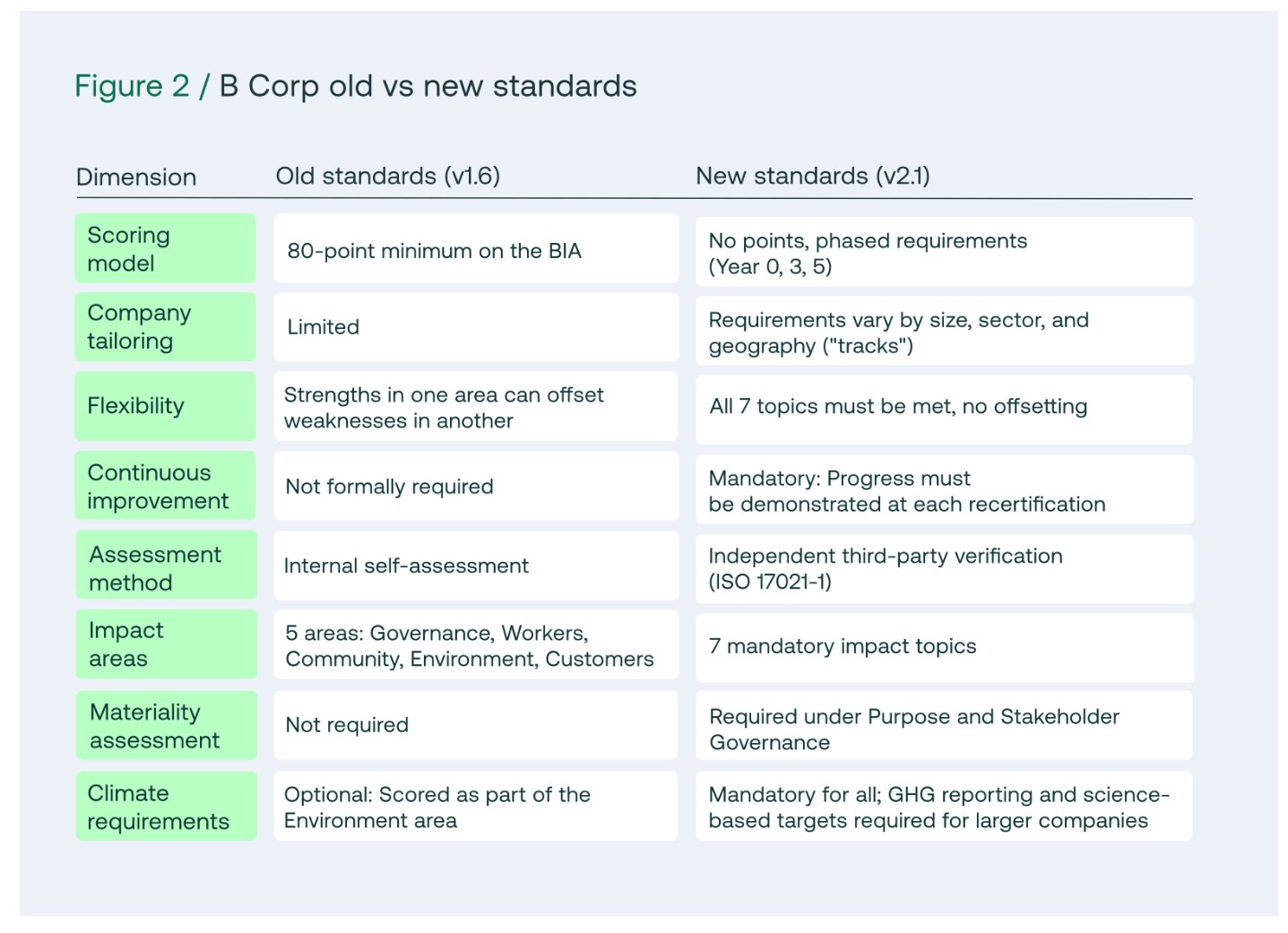The image size is (1288, 933).
Task: Select the green 'Flexibility' label
Action: pos(165,406)
